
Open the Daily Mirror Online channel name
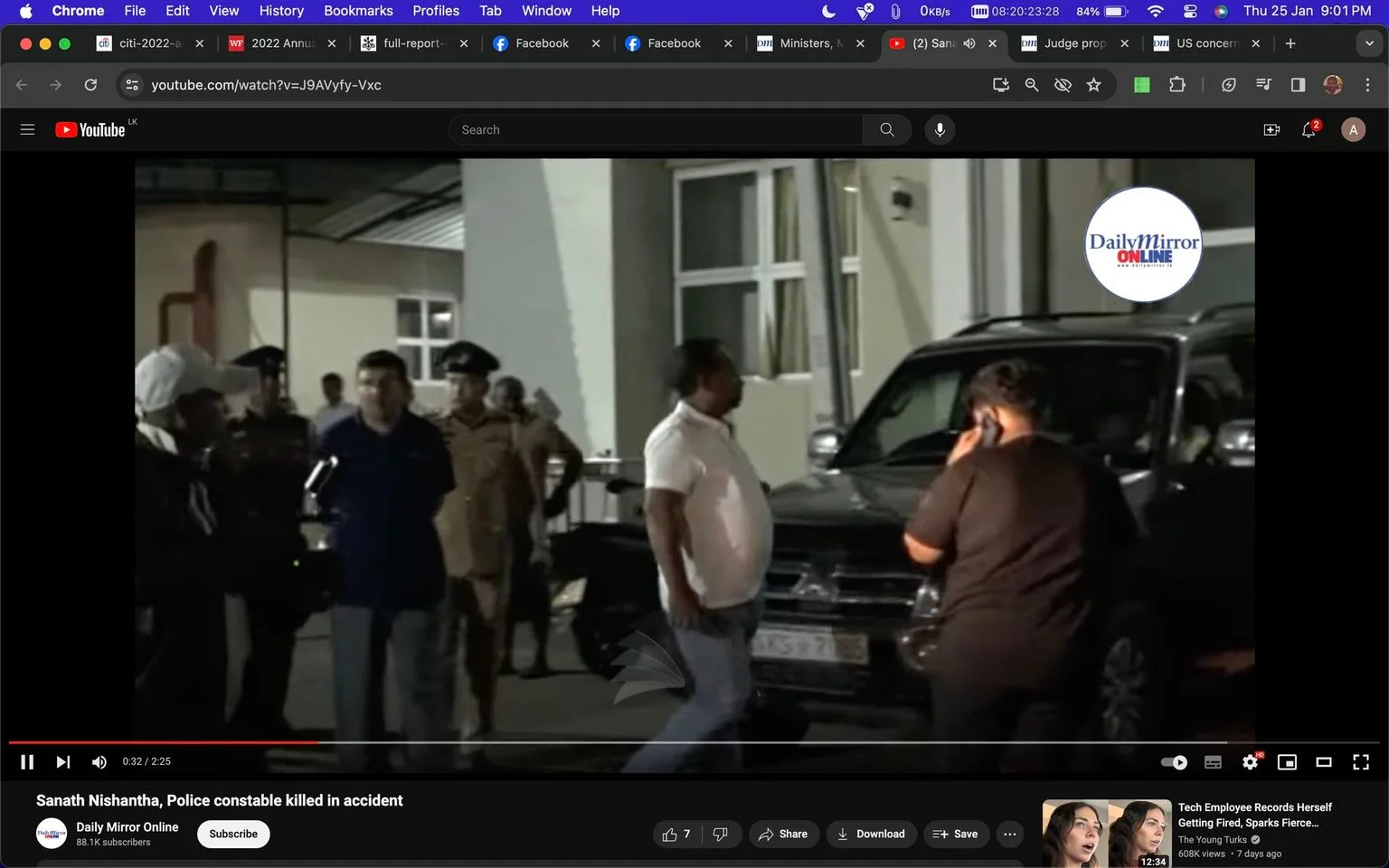128,827
